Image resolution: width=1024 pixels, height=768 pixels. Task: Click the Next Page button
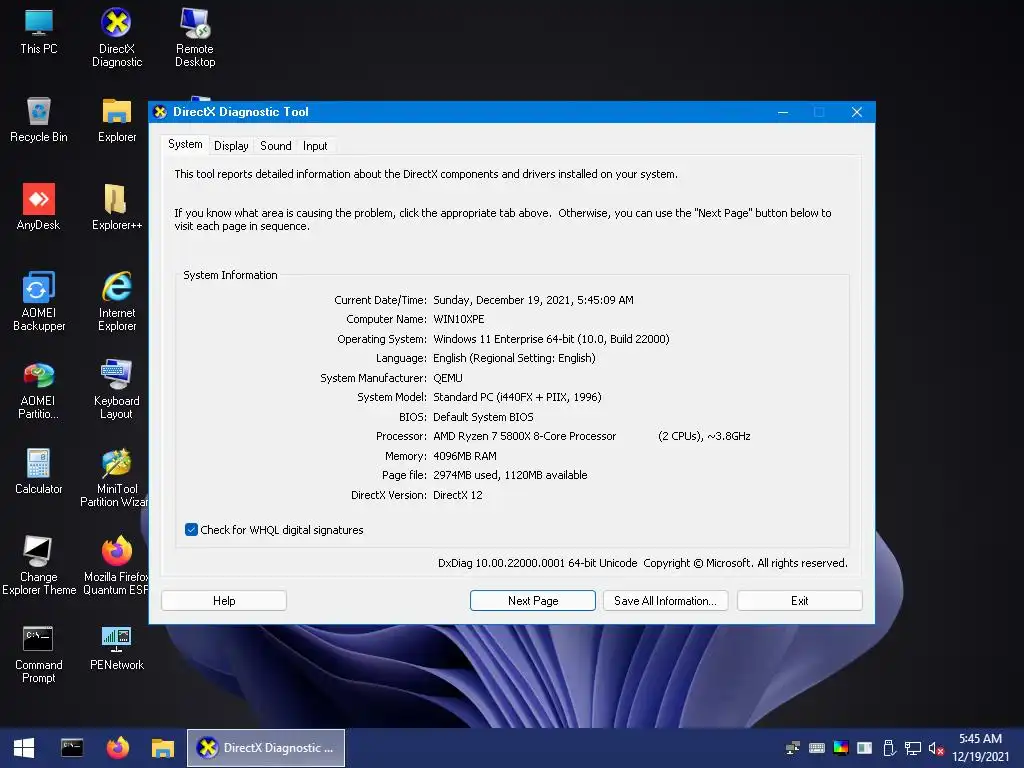click(x=533, y=601)
